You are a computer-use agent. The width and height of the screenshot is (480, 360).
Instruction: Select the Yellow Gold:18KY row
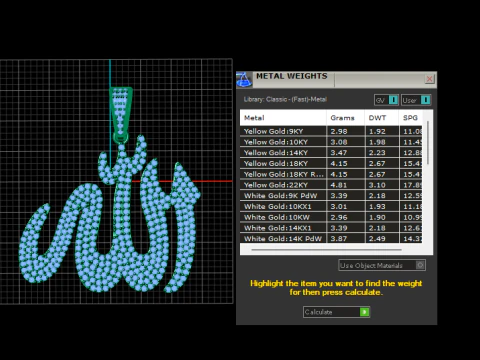coord(331,163)
